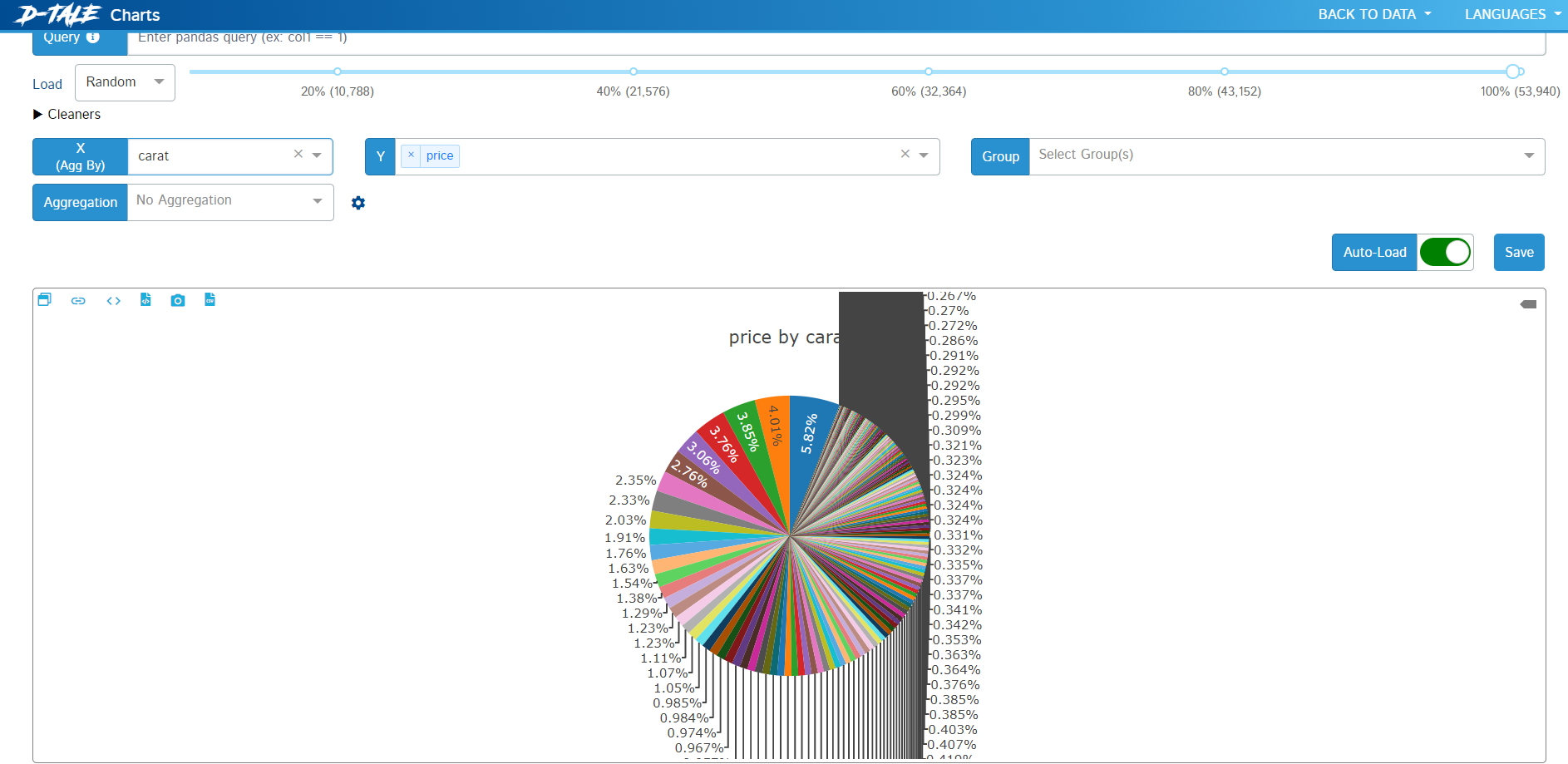This screenshot has height=764, width=1568.
Task: Click the Query info icon
Action: (93, 37)
